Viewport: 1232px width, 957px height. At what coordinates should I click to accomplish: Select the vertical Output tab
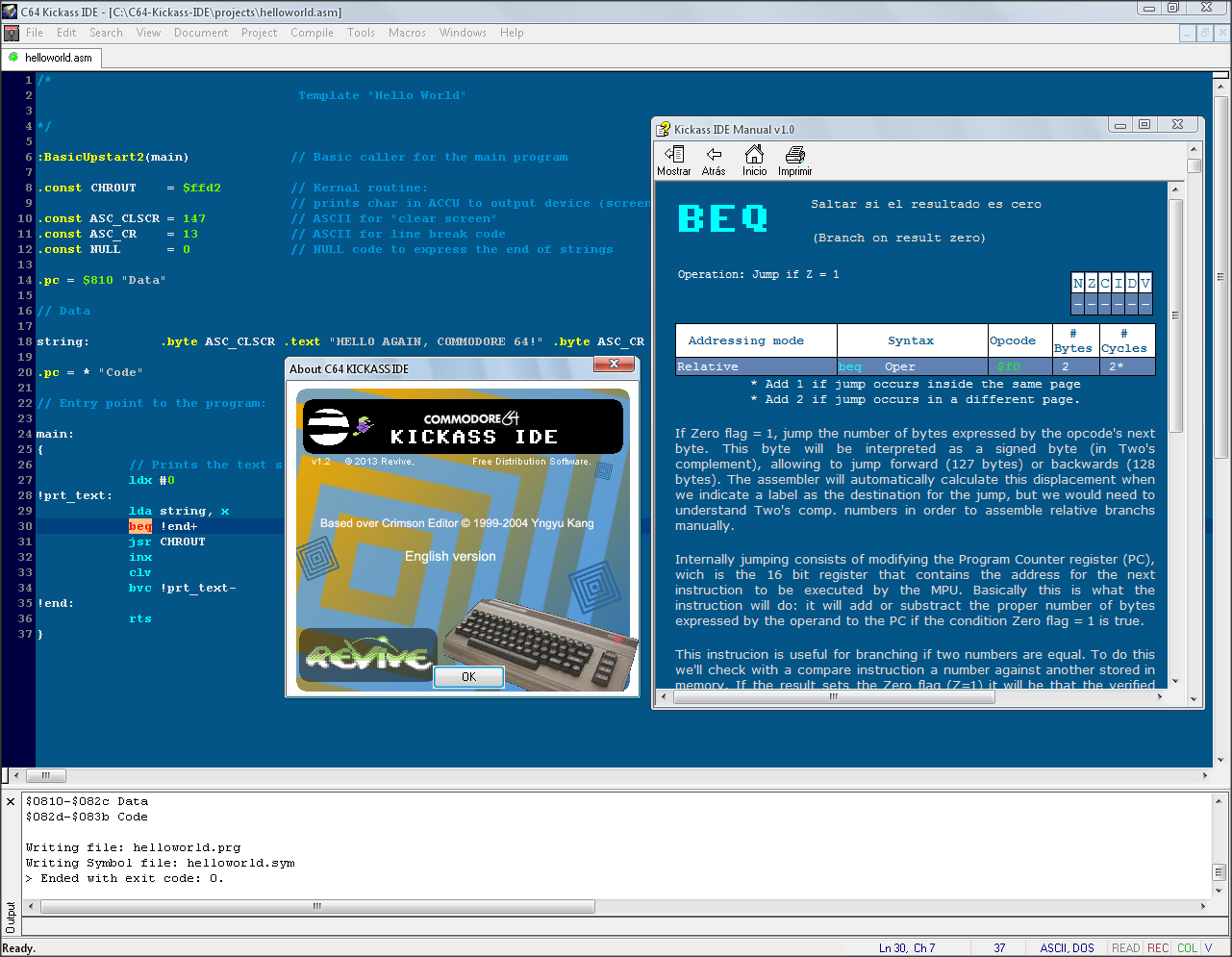coord(11,918)
